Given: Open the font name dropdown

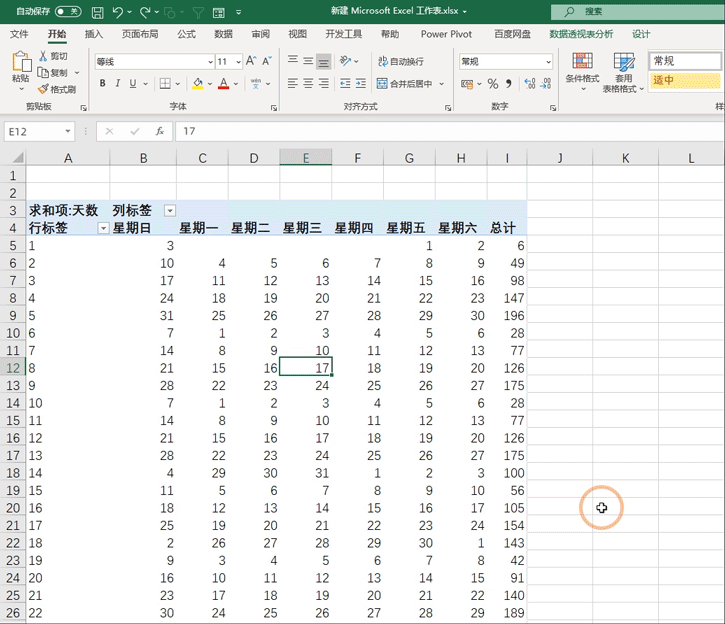Looking at the screenshot, I should (x=210, y=61).
